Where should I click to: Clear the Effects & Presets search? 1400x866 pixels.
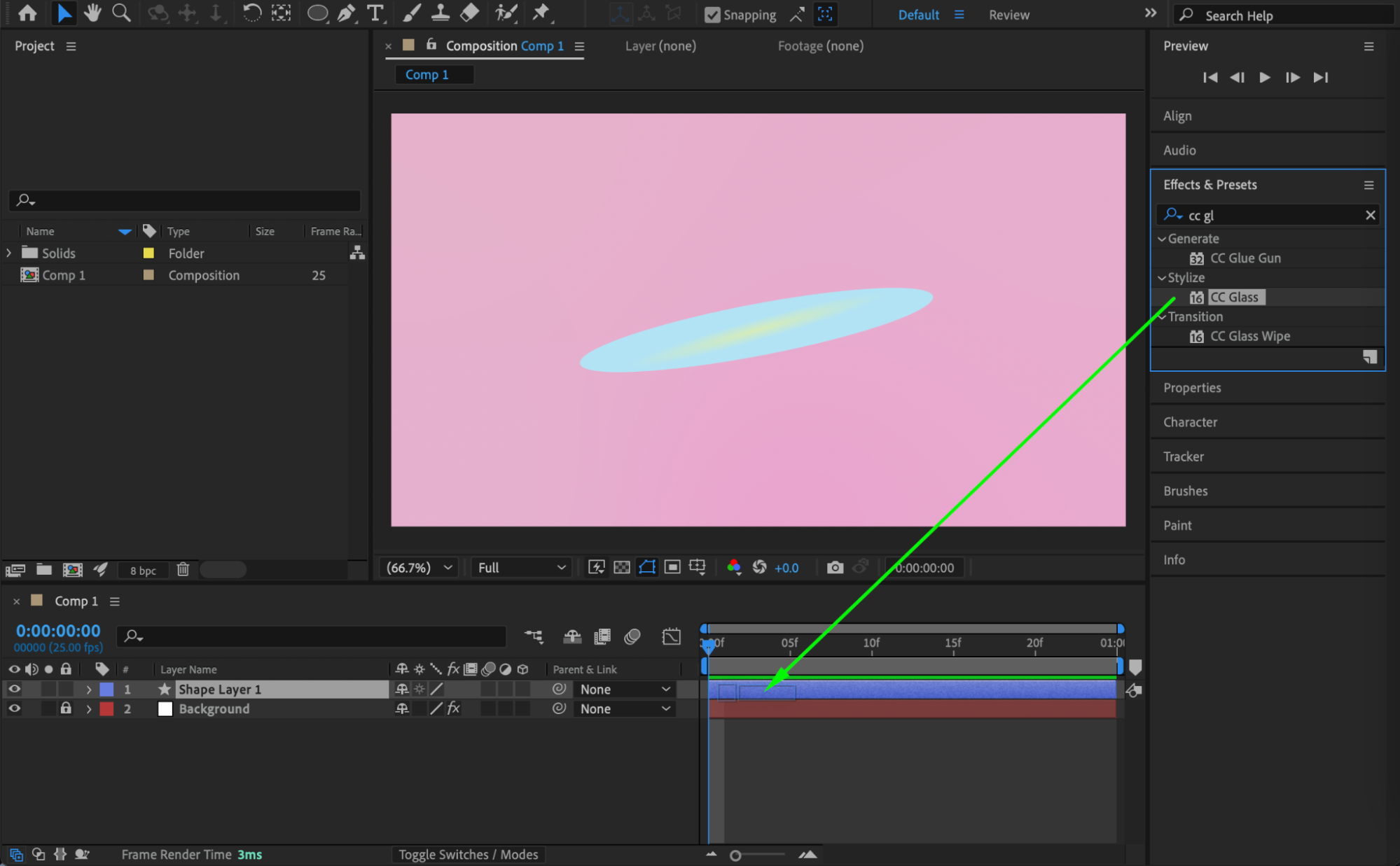1370,216
